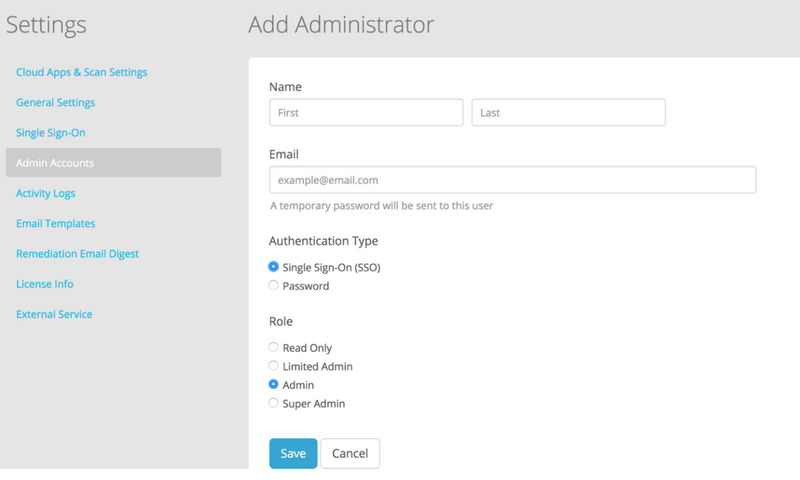Select the Single Sign-On (SSO) radio button
This screenshot has width=800, height=480.
(x=274, y=267)
